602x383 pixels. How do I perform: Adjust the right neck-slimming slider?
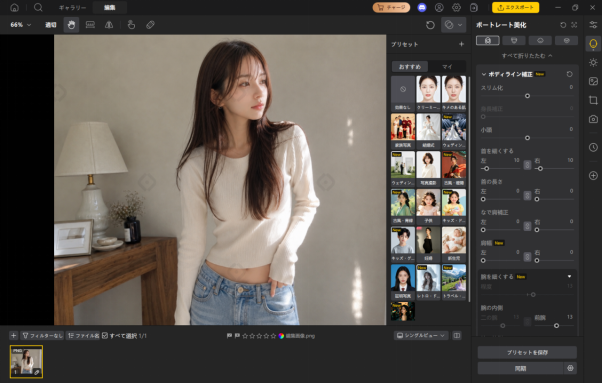pos(540,168)
